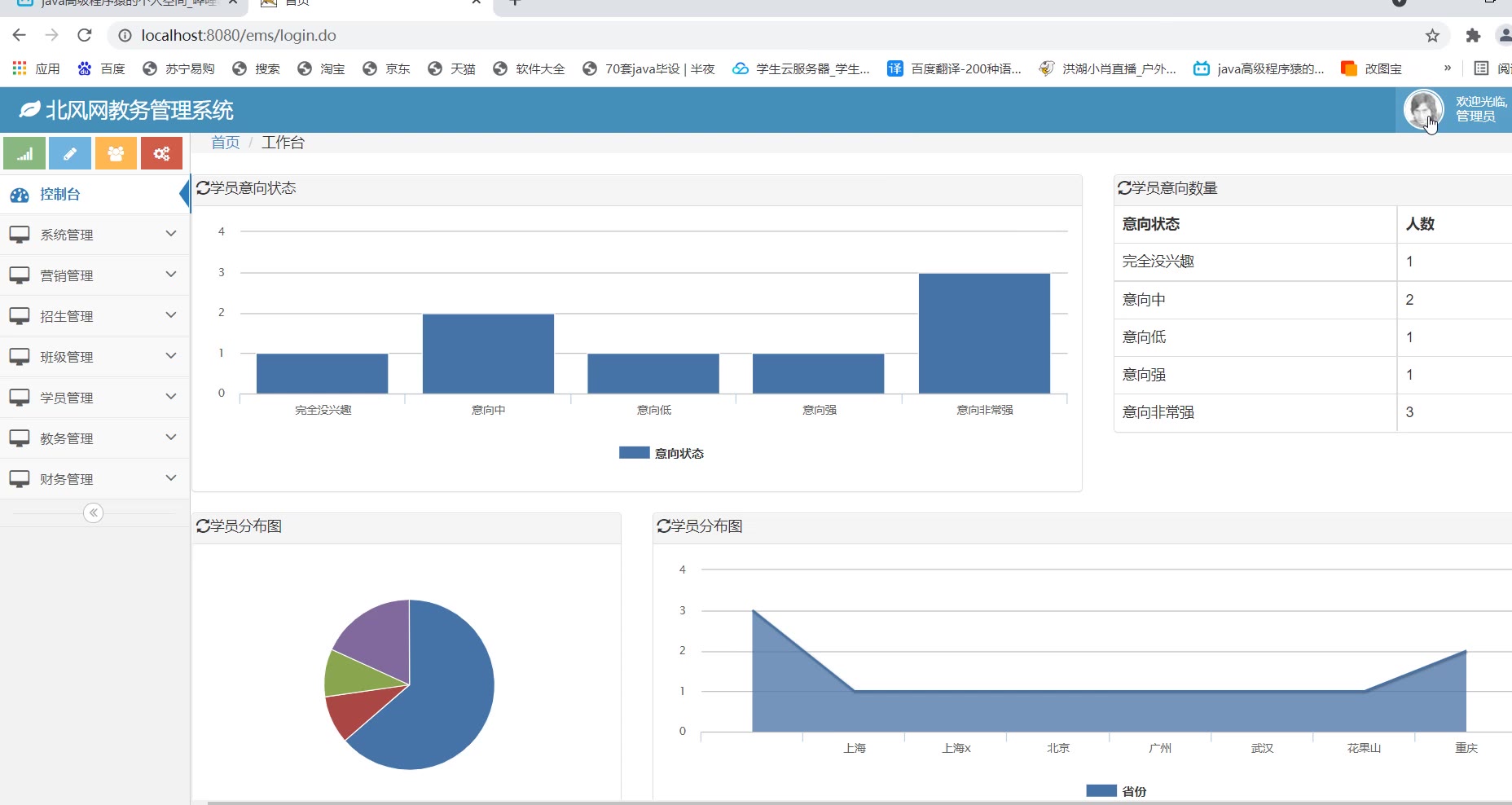Open the 教务管理 sidebar menu
The width and height of the screenshot is (1512, 805).
(94, 438)
